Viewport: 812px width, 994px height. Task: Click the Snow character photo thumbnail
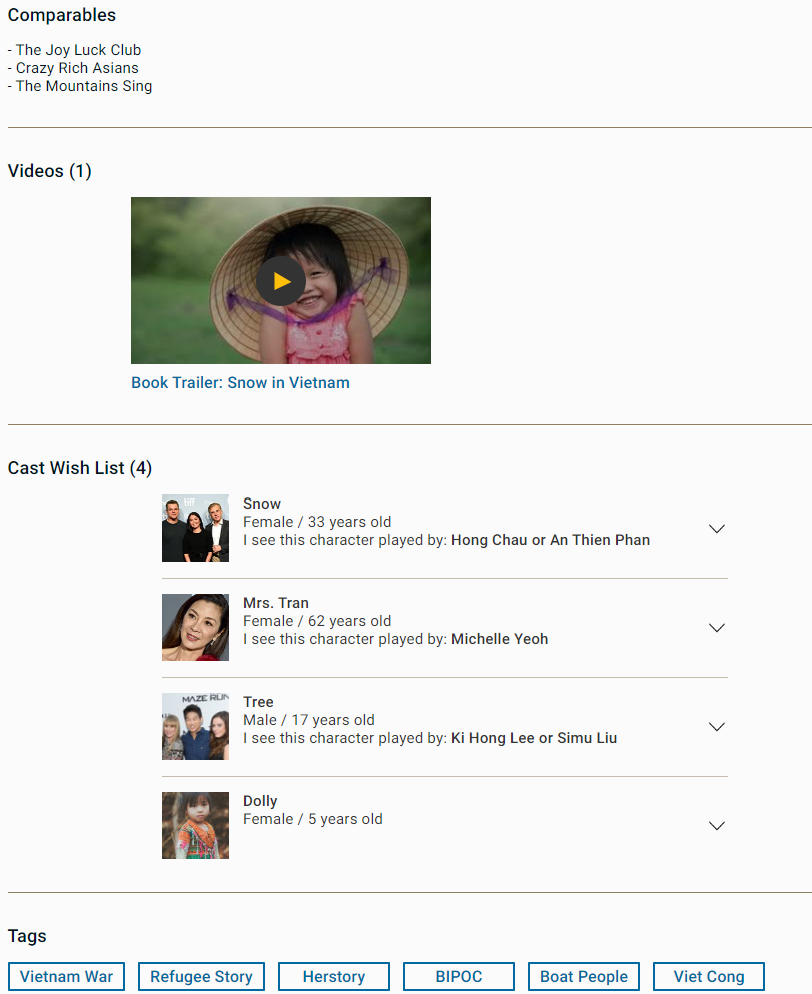coord(195,528)
